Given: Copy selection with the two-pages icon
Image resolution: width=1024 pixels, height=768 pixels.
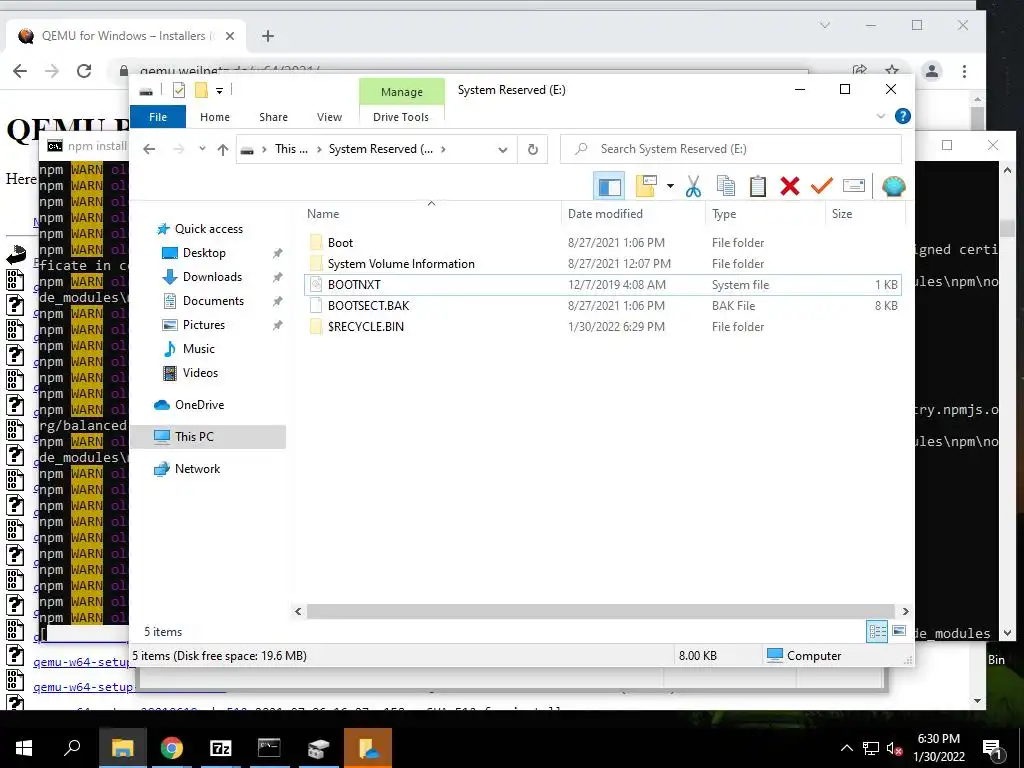Looking at the screenshot, I should pyautogui.click(x=726, y=187).
